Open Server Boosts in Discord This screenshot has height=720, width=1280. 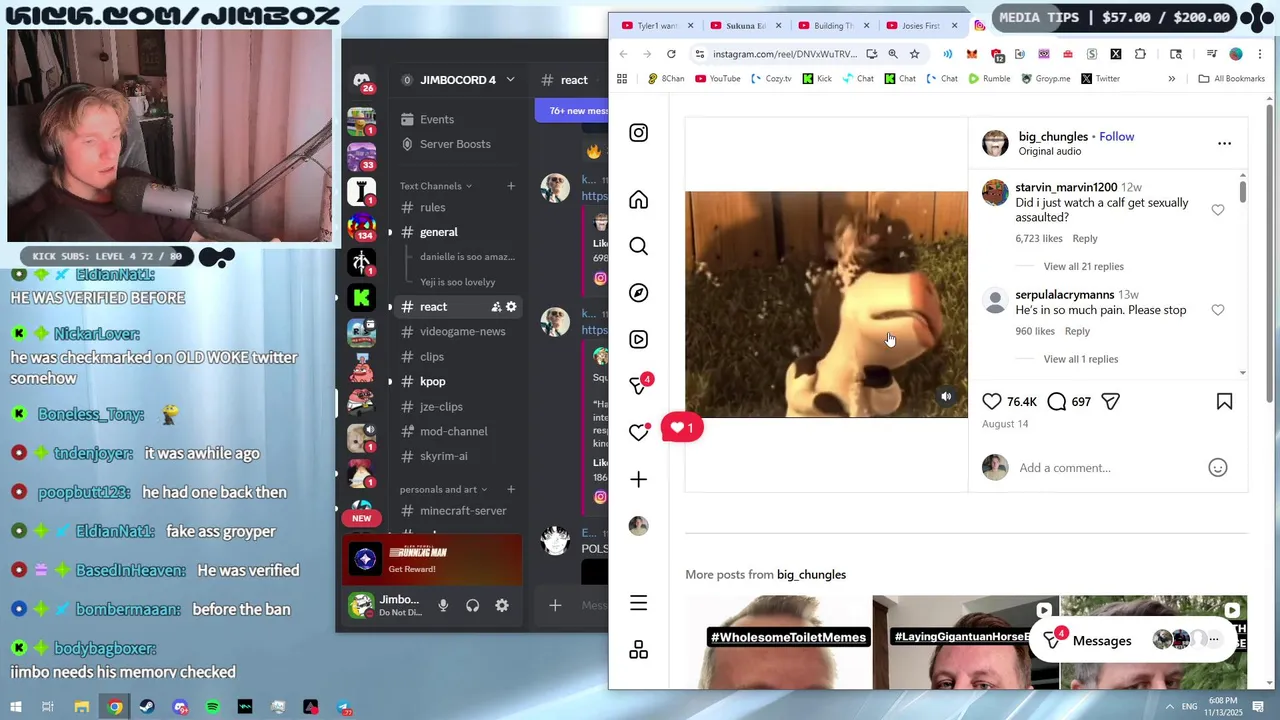pyautogui.click(x=455, y=144)
